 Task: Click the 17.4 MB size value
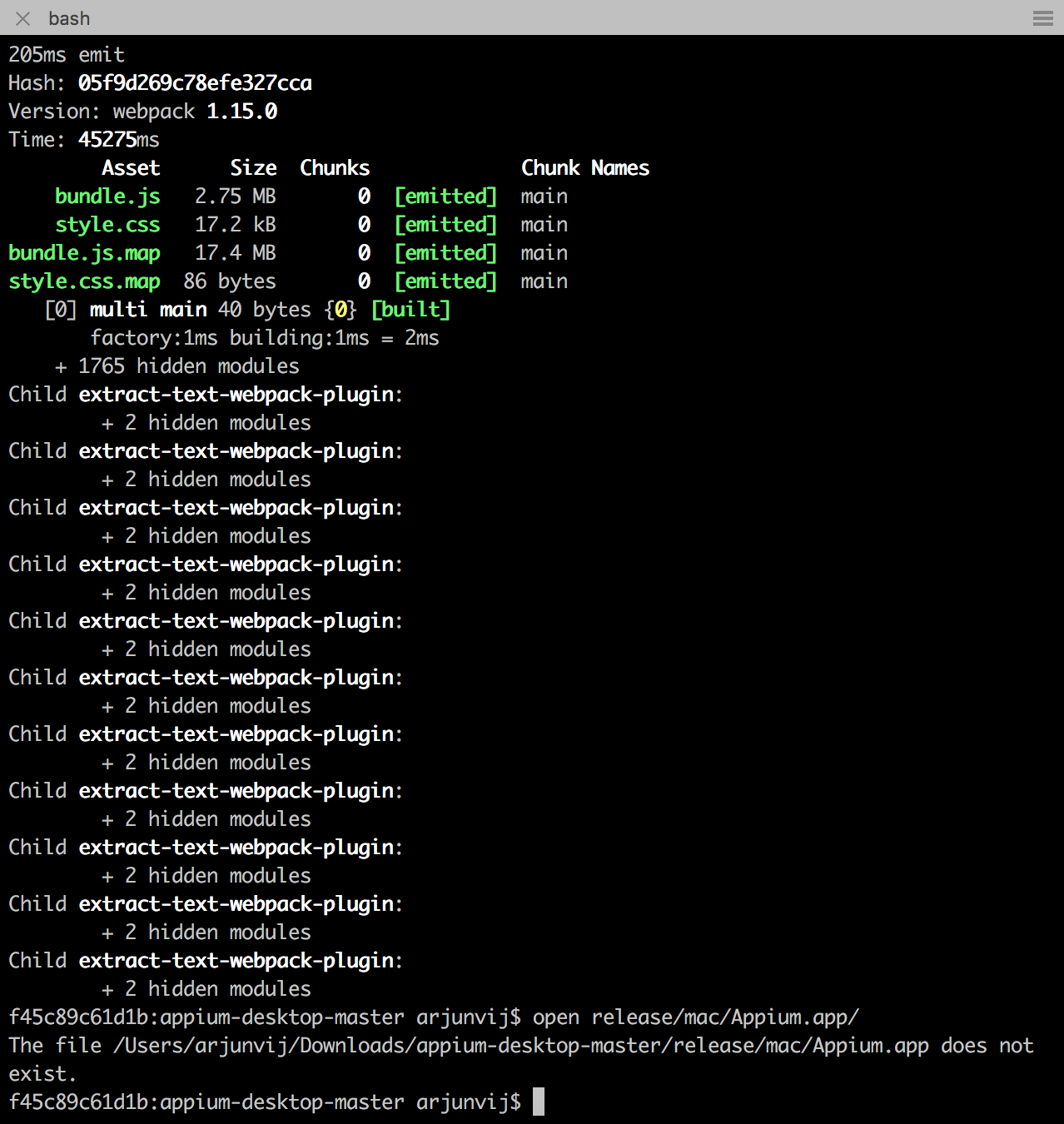pos(236,253)
